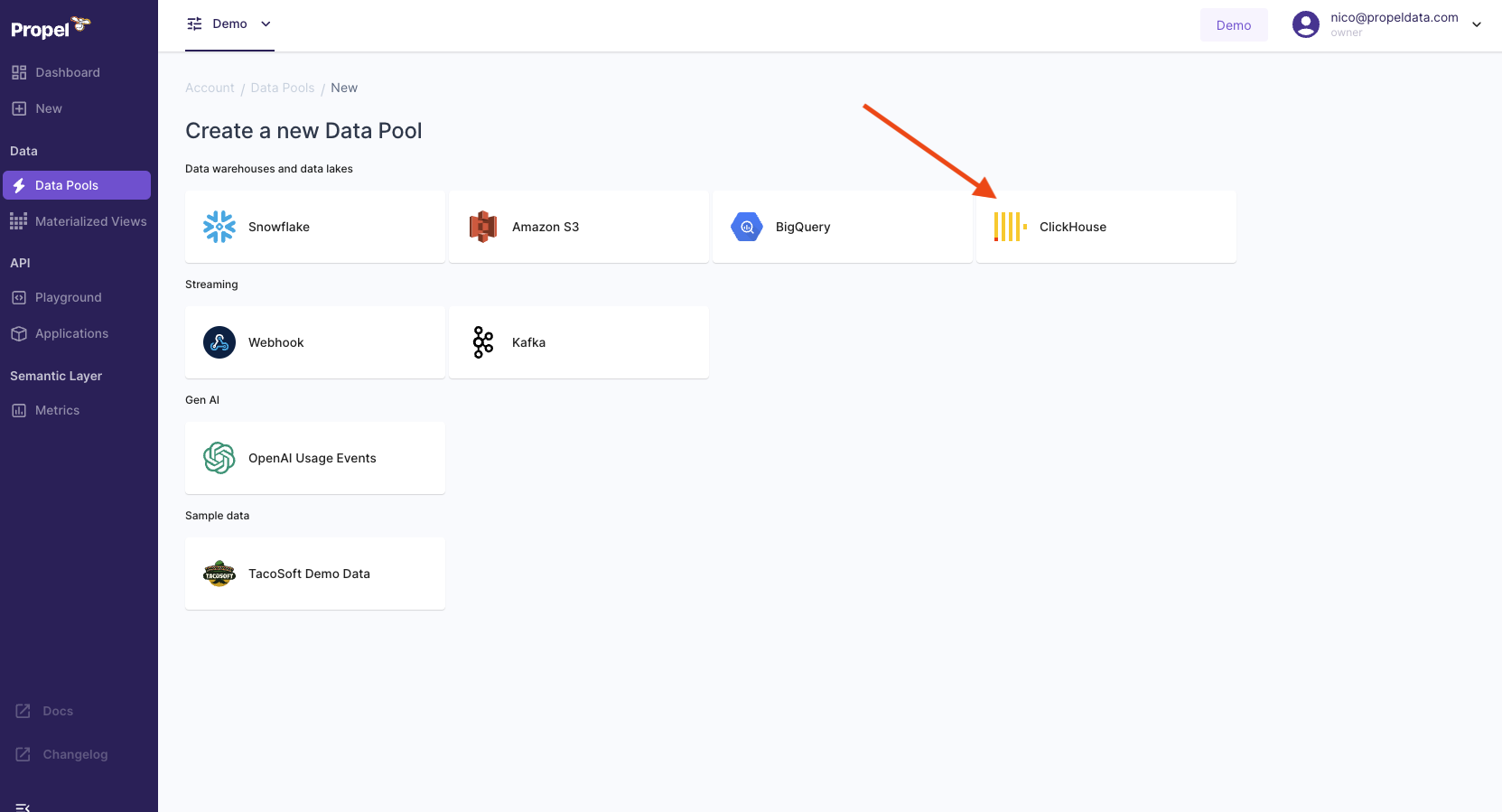Image resolution: width=1502 pixels, height=812 pixels.
Task: Click the Data Pools breadcrumb link
Action: [283, 88]
